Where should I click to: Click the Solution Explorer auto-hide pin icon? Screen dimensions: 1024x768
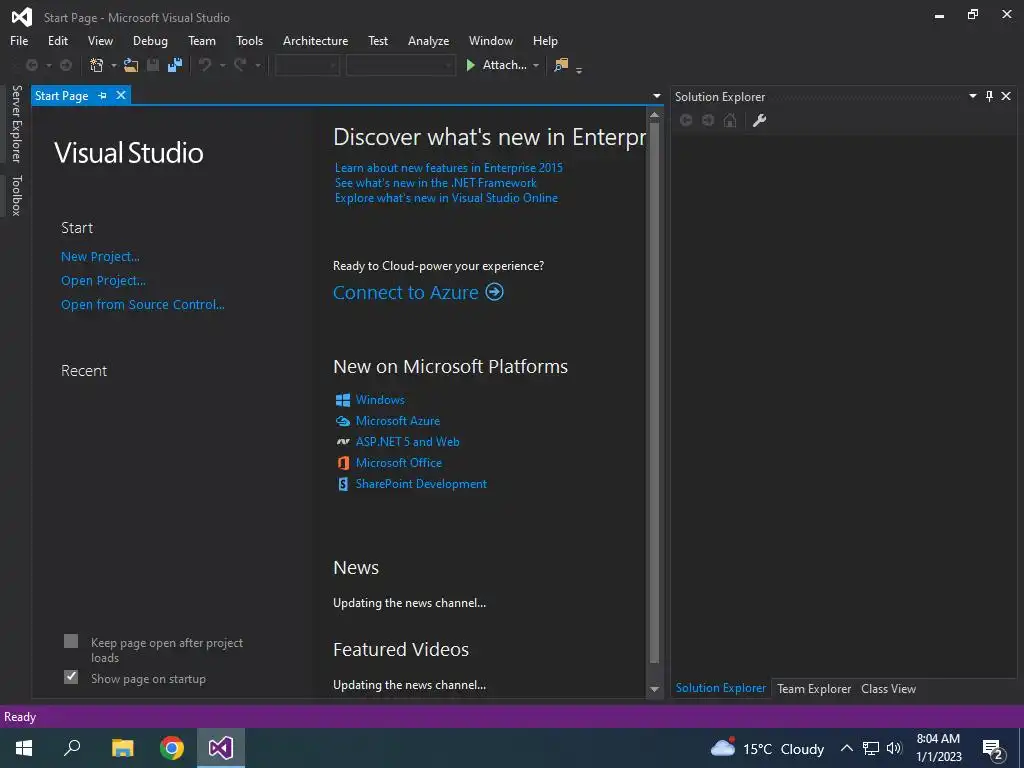point(989,96)
